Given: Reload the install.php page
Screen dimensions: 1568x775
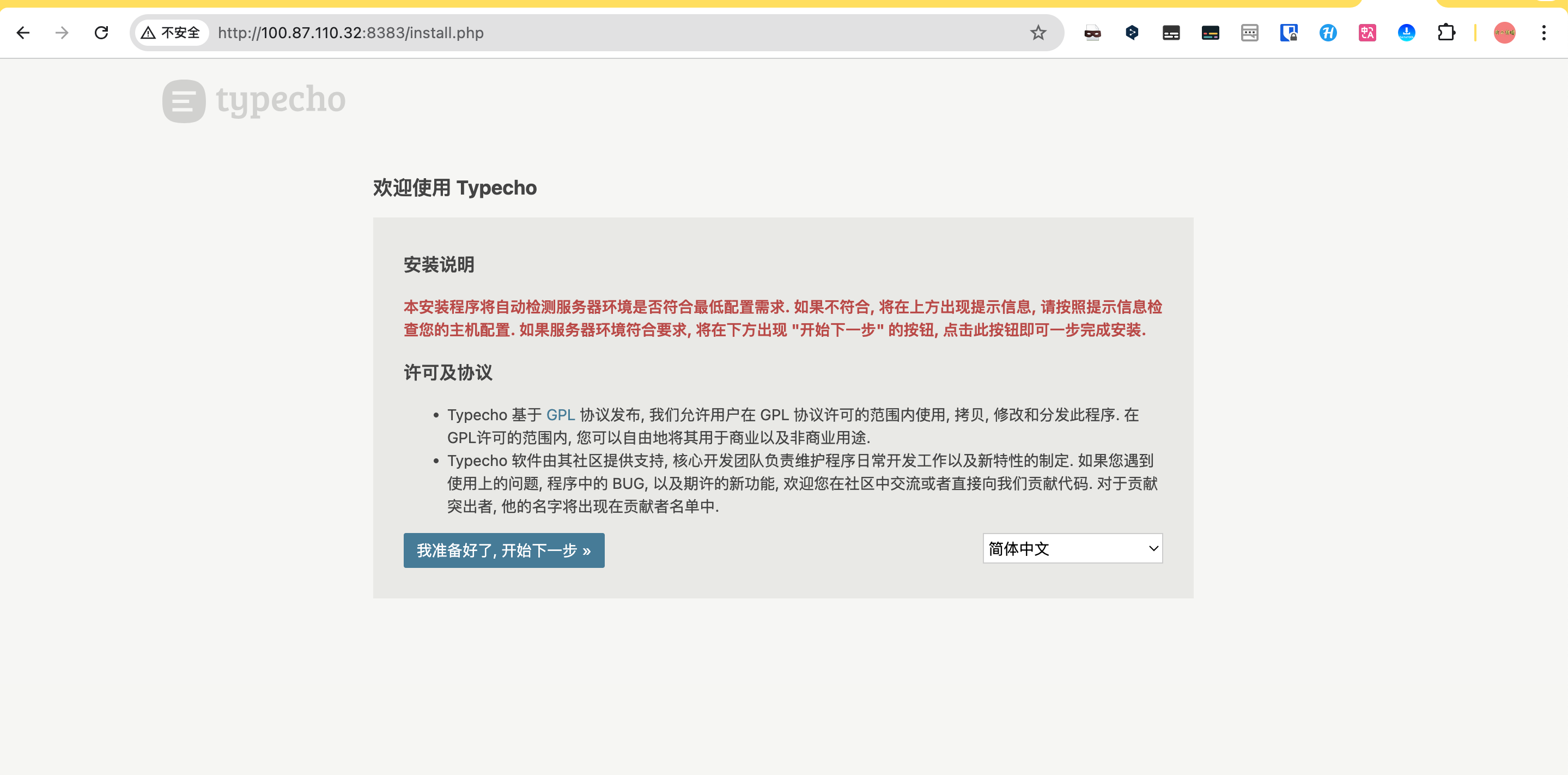Looking at the screenshot, I should click(102, 33).
